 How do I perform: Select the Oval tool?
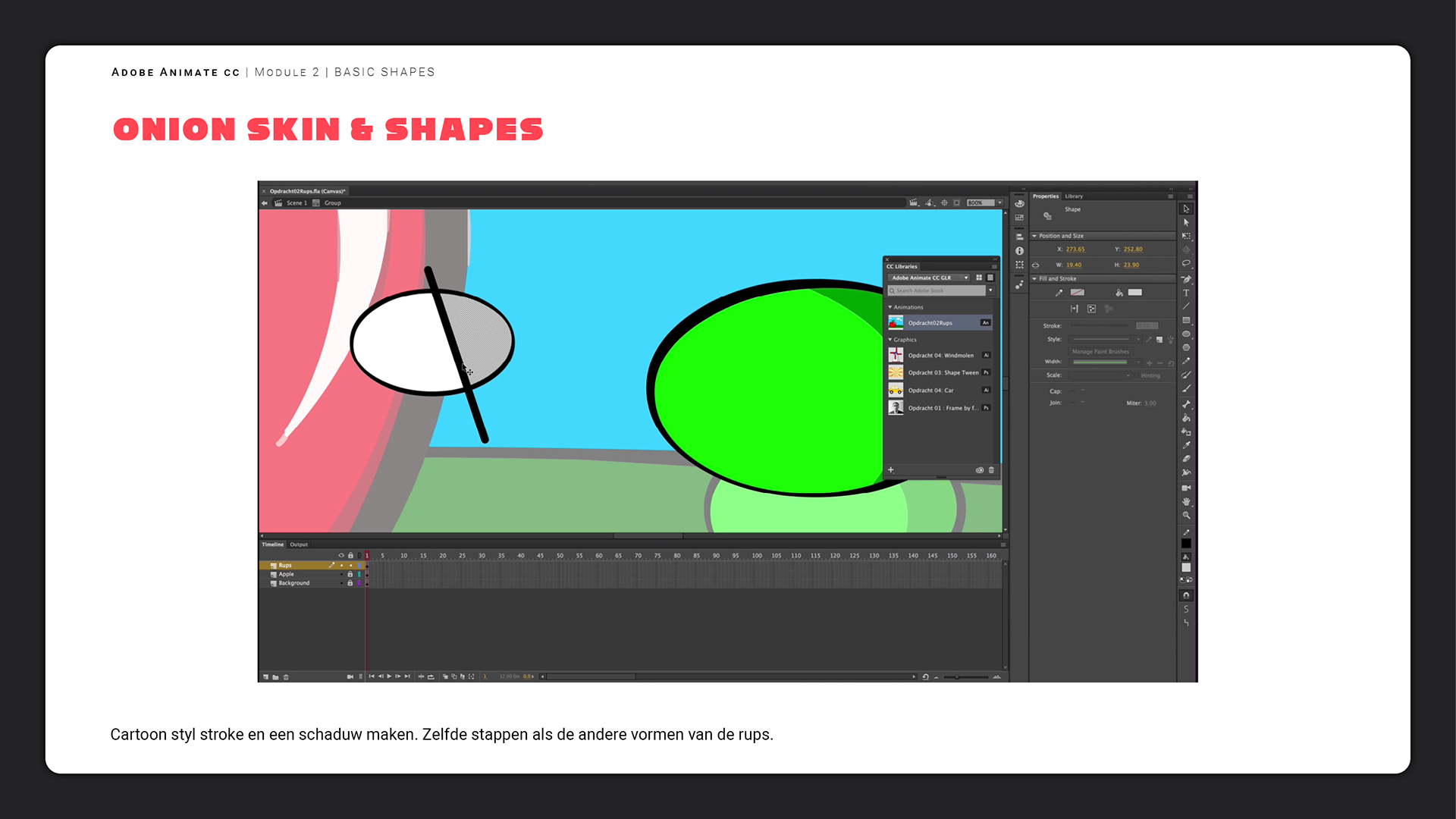click(x=1186, y=334)
